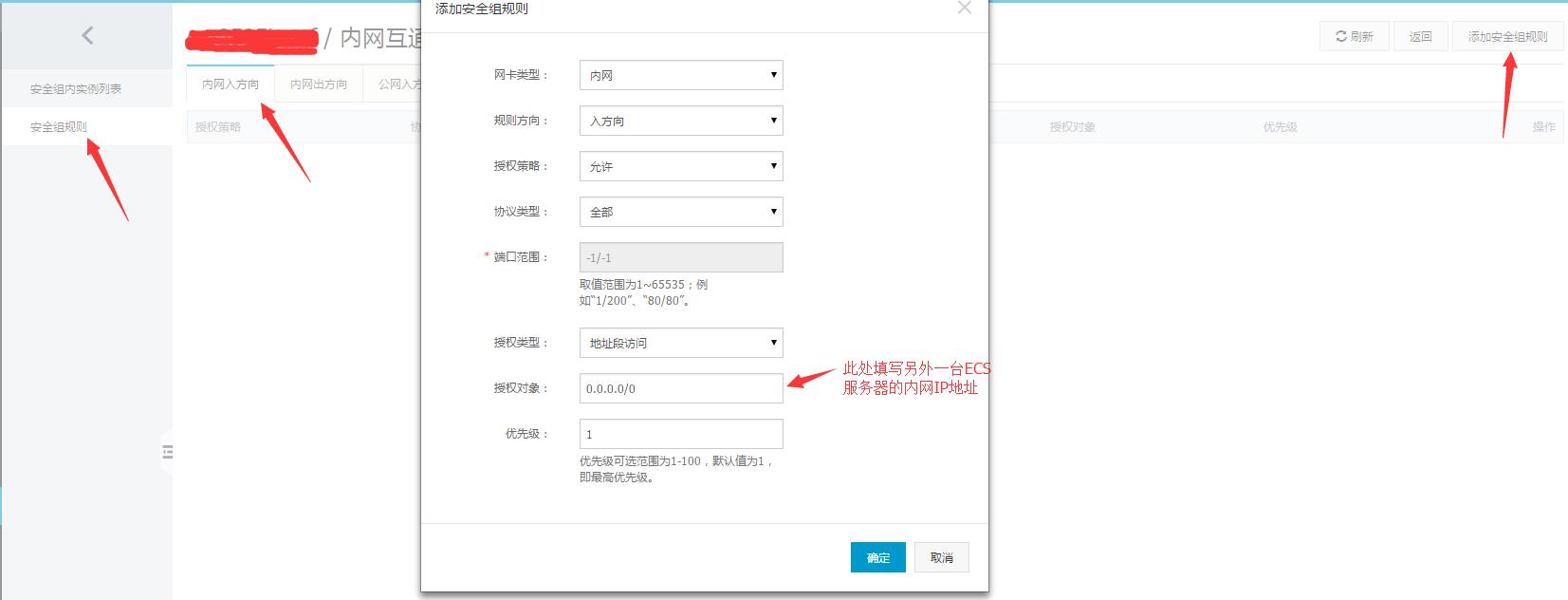
Task: Switch to the 公网入方向 tab
Action: [398, 84]
